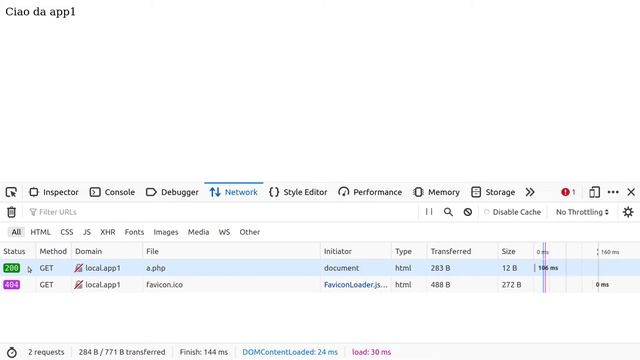Viewport: 640px width, 360px height.
Task: Open the Debugger tab
Action: pos(172,192)
